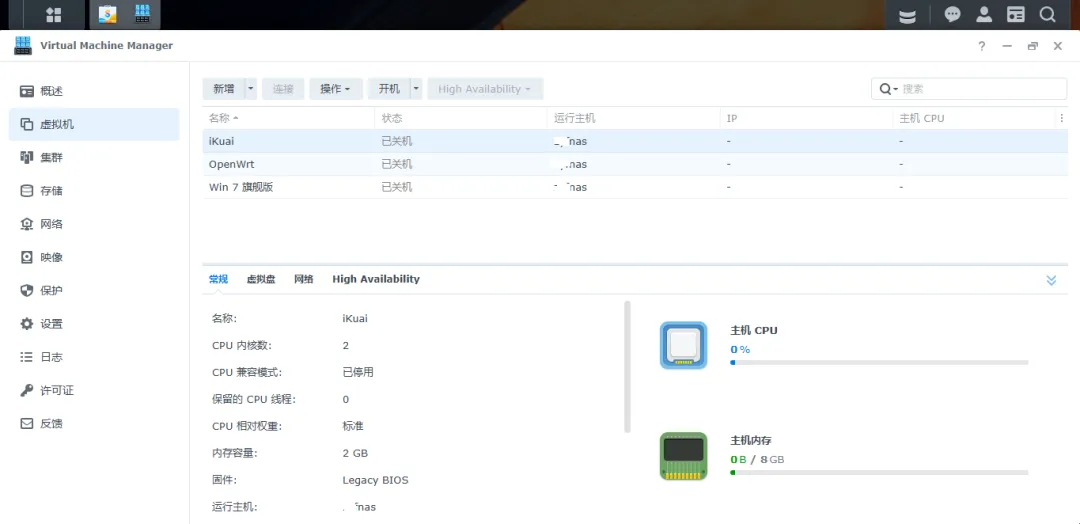
Task: Open the widgets panel icon
Action: click(1016, 14)
